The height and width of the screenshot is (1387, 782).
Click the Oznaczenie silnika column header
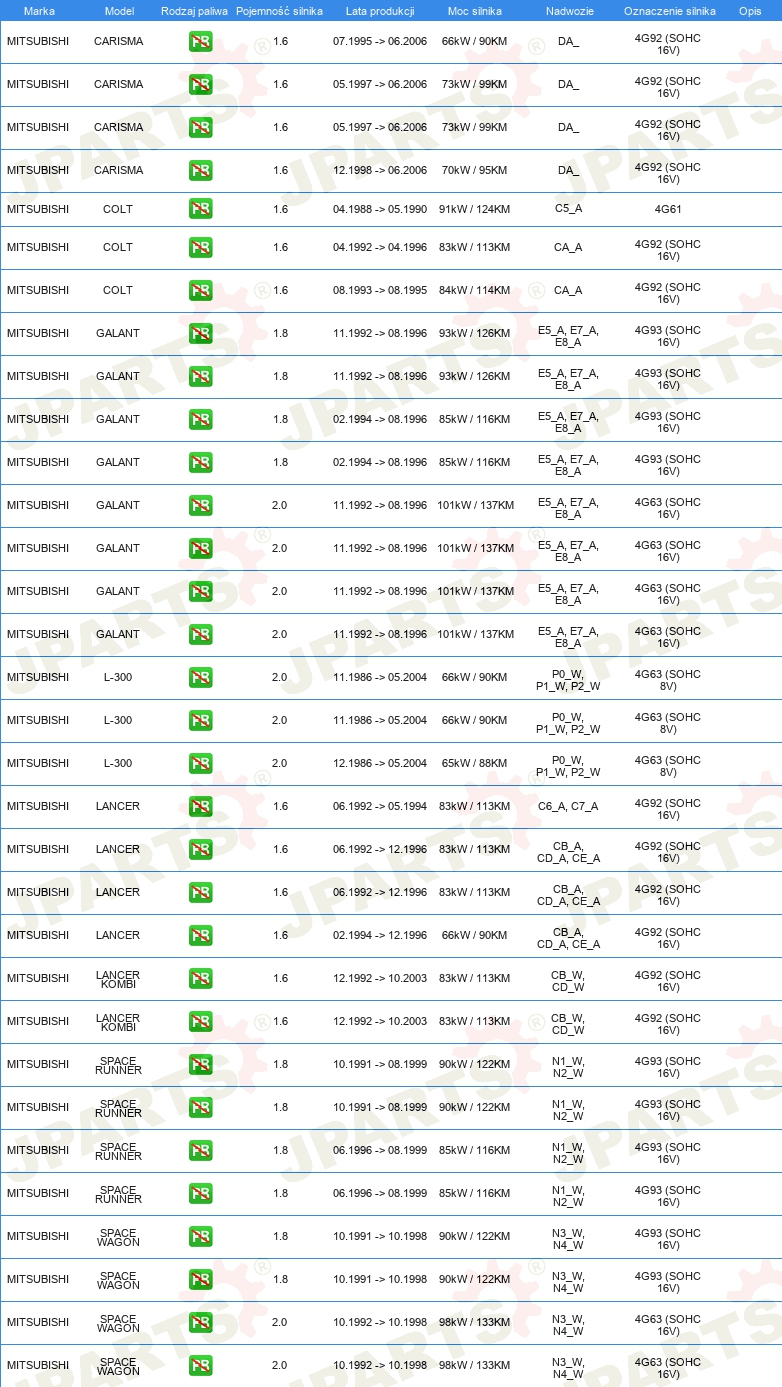(x=669, y=11)
